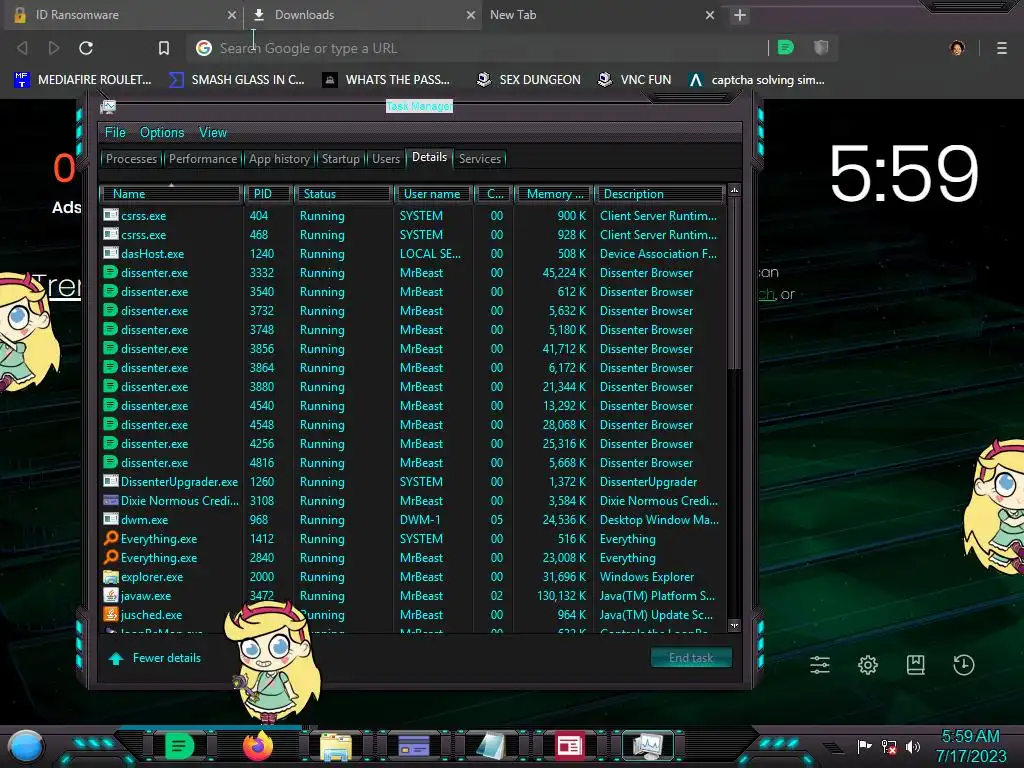The width and height of the screenshot is (1024, 768).
Task: Select dasHost.exe process row
Action: [413, 253]
